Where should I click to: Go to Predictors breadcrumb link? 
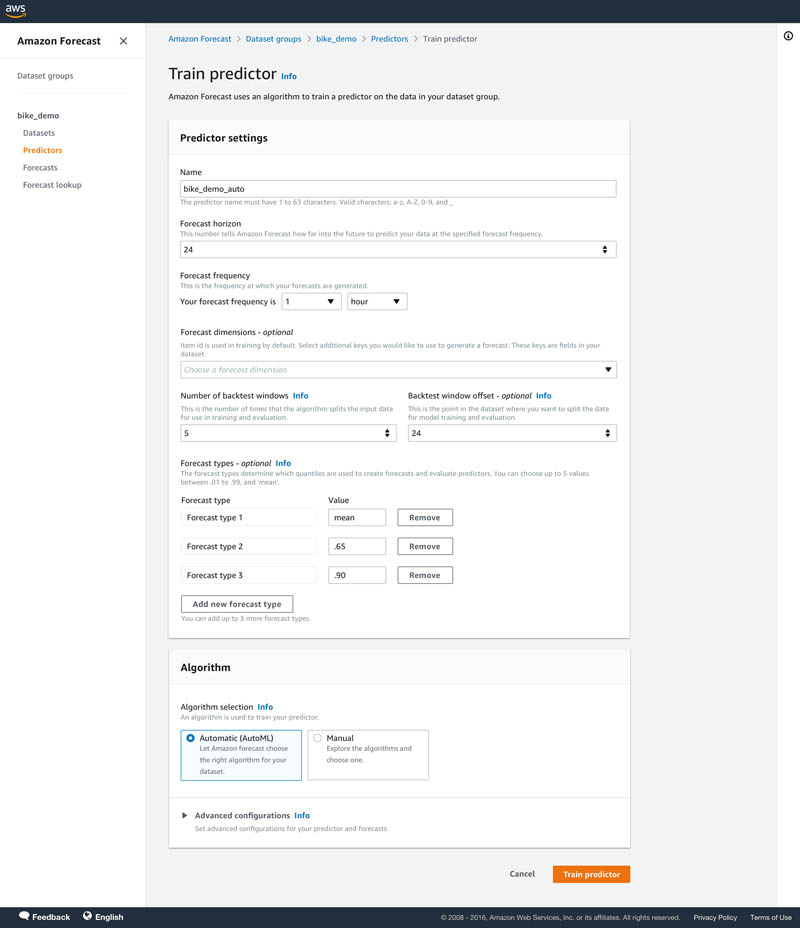(389, 39)
